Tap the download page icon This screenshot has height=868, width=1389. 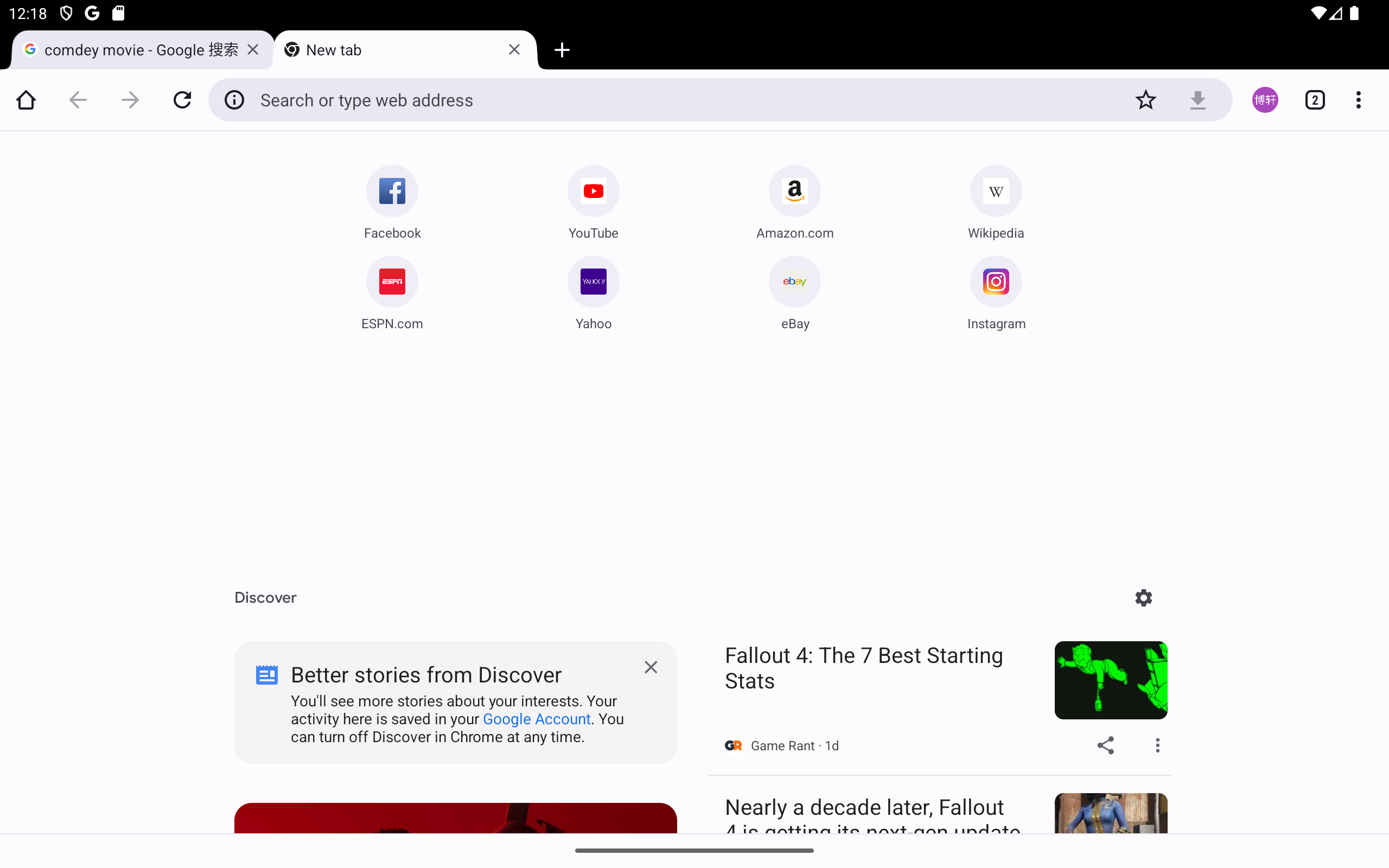pyautogui.click(x=1198, y=100)
